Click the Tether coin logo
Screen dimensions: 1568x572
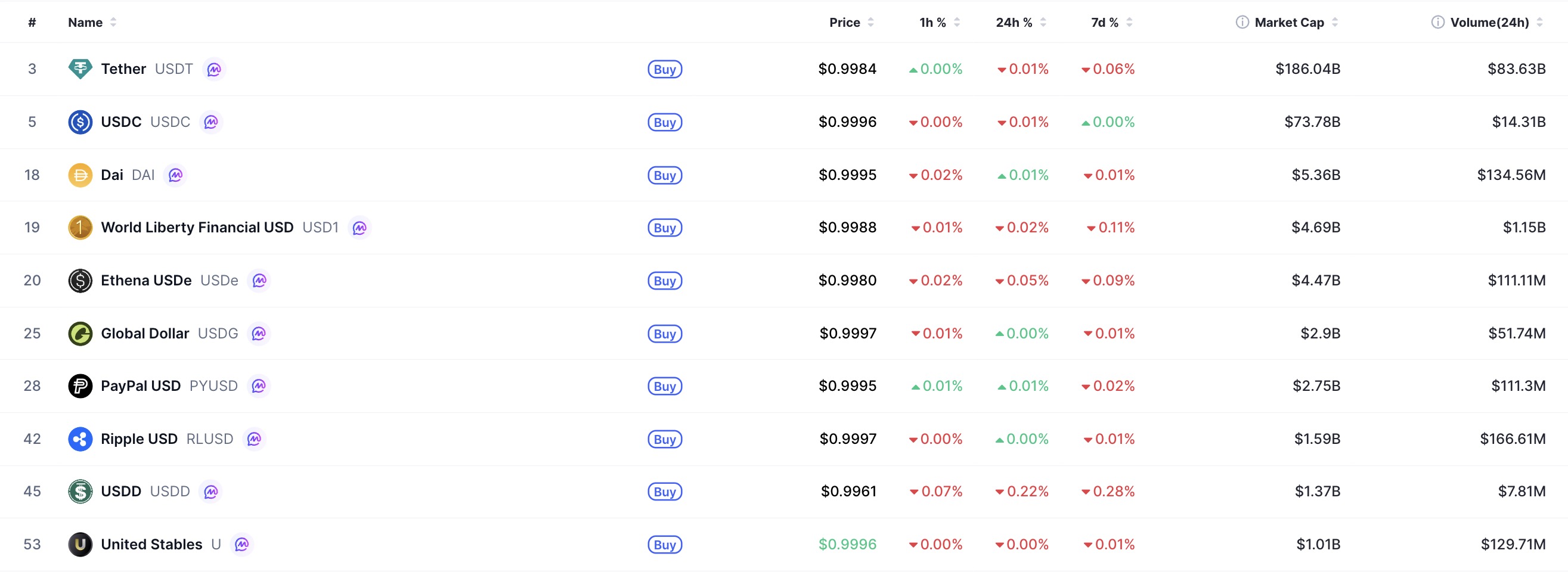[80, 69]
